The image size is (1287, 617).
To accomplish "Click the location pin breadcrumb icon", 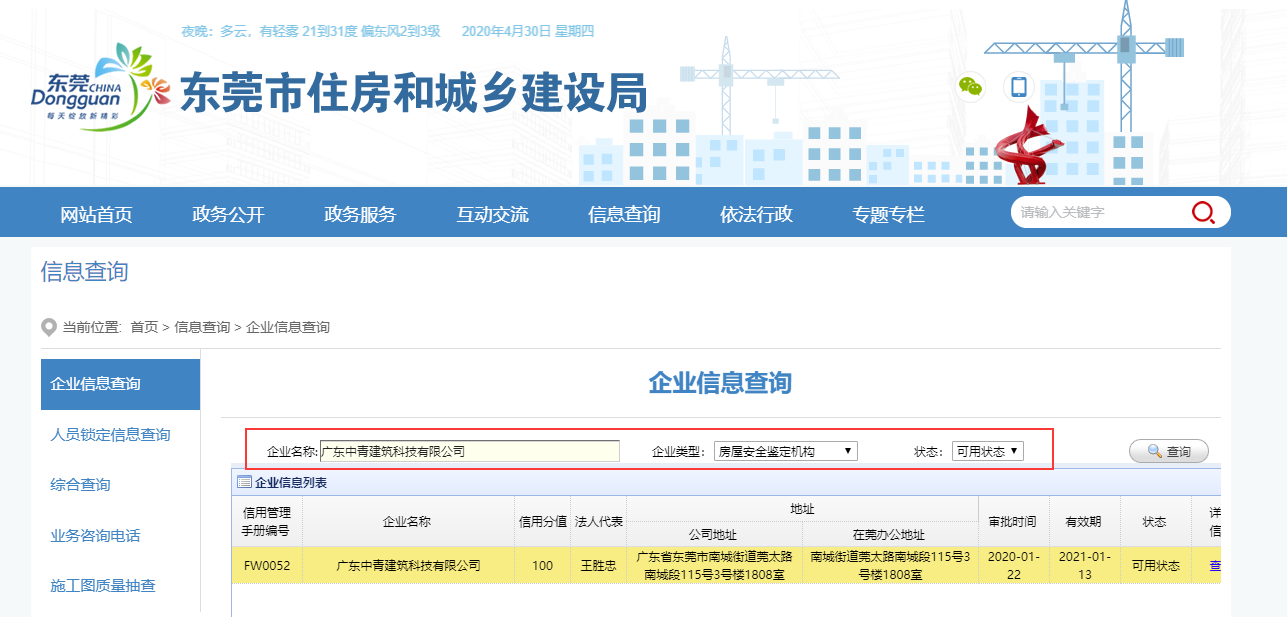I will pyautogui.click(x=47, y=326).
